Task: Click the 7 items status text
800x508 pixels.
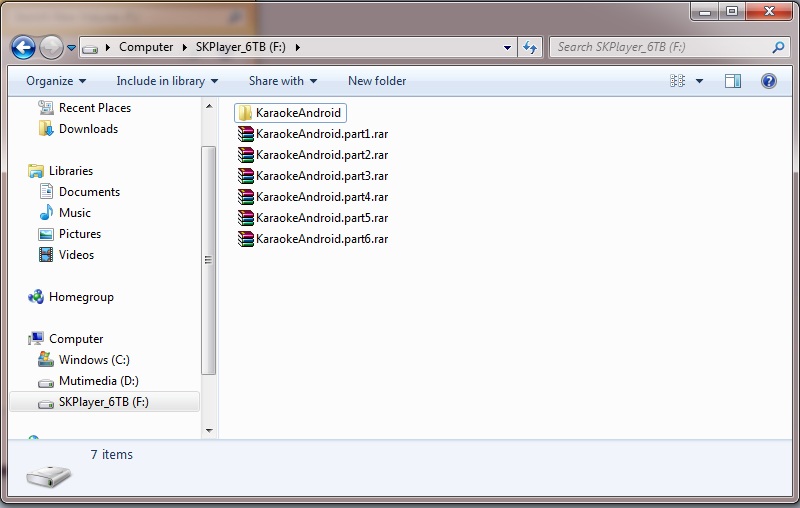Action: point(112,454)
